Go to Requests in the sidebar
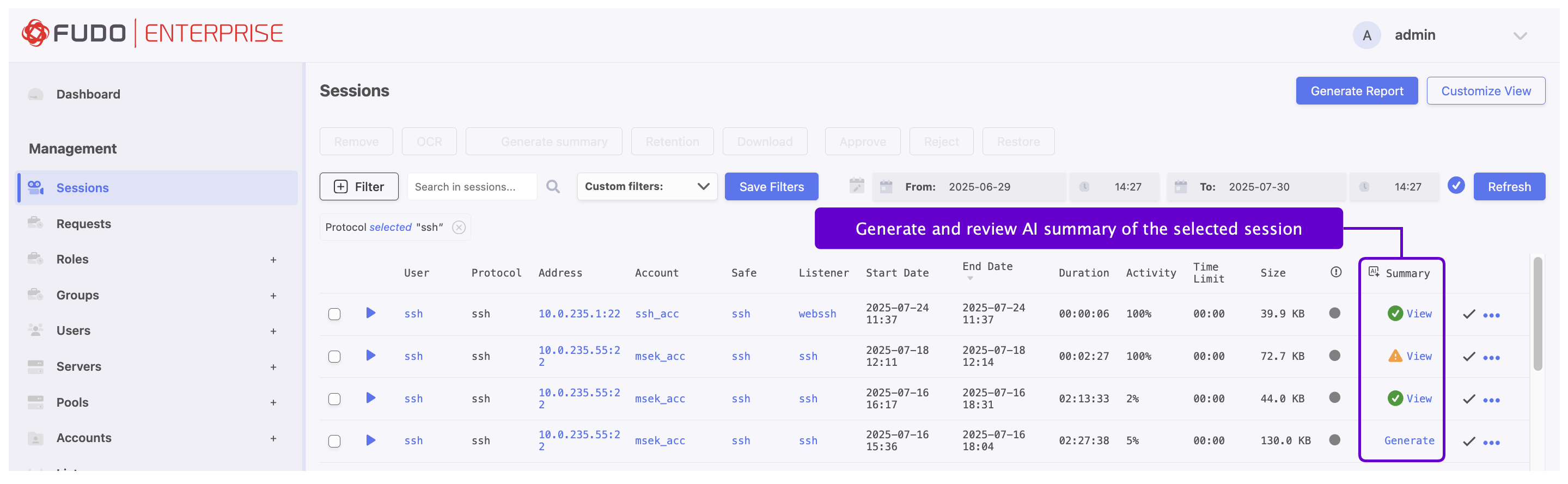The image size is (1568, 484). (x=83, y=223)
